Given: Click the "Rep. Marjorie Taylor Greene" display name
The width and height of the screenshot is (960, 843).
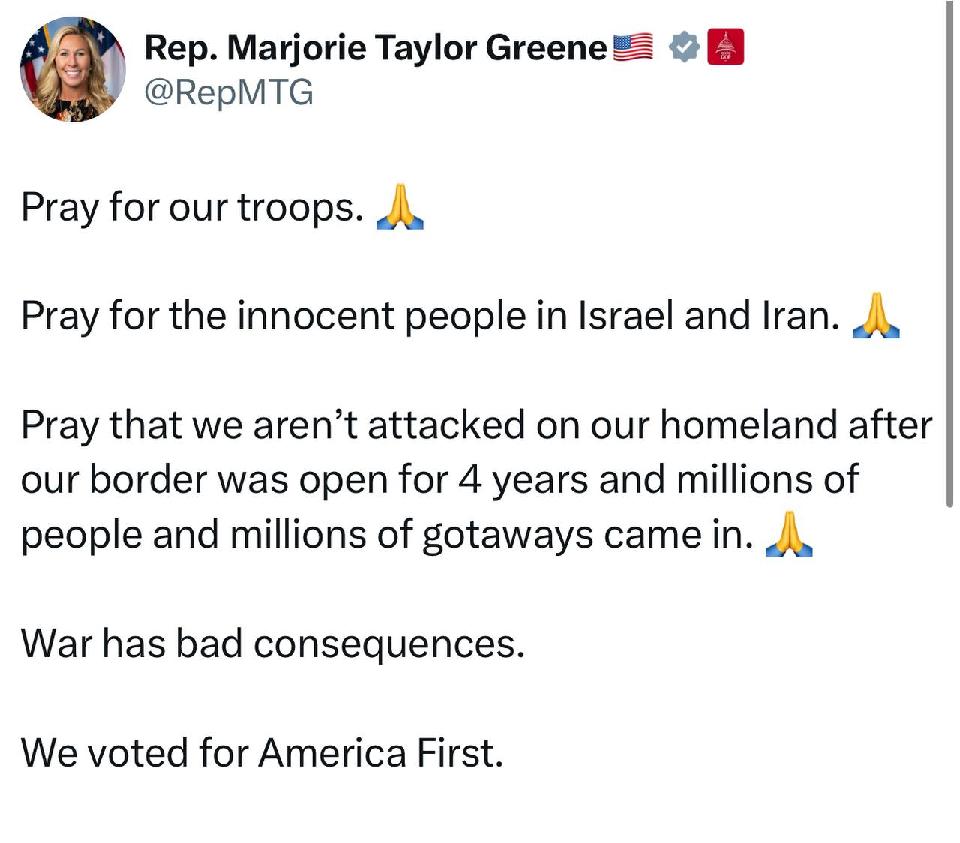Looking at the screenshot, I should (375, 48).
